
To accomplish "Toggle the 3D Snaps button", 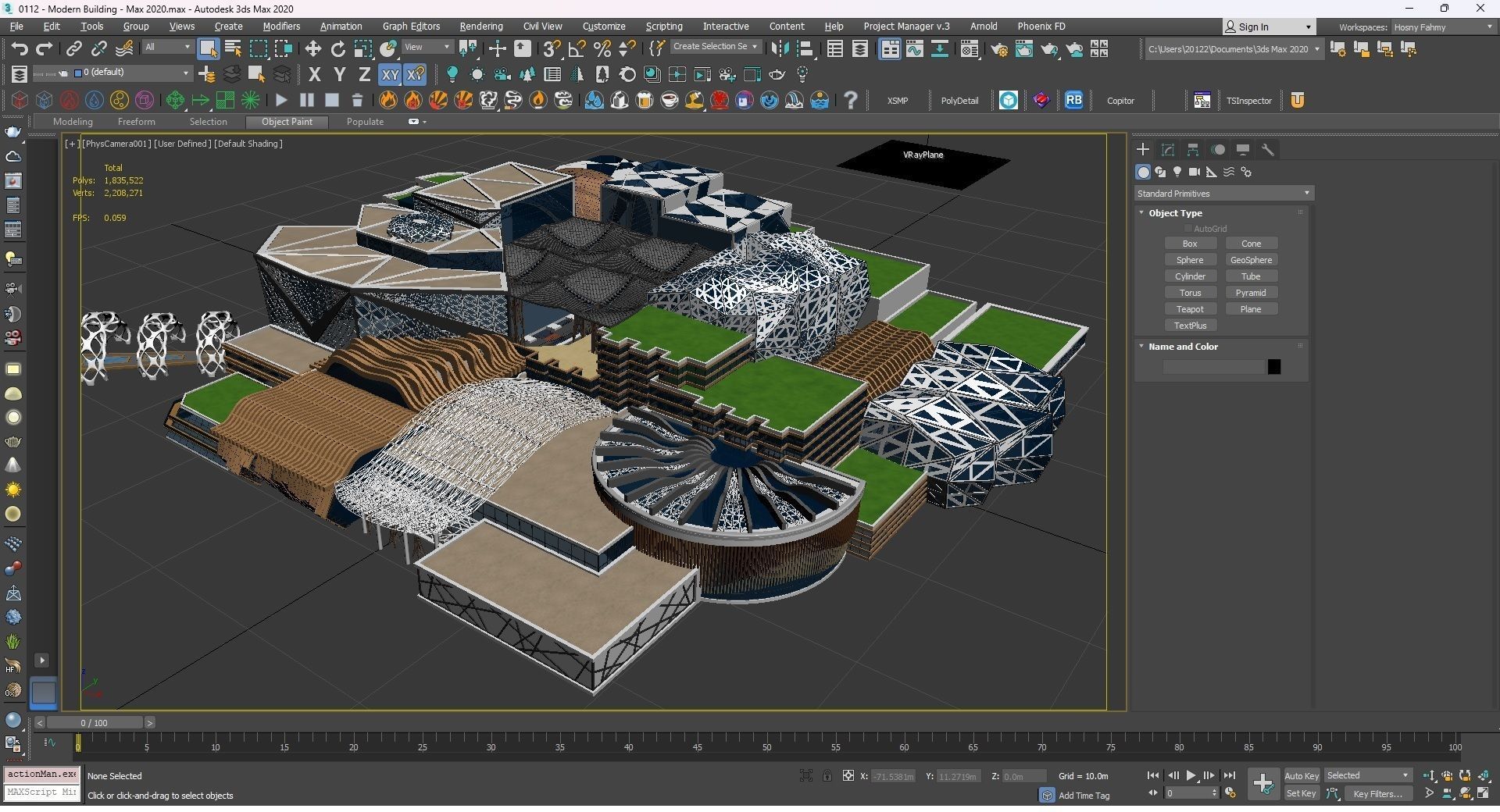I will [552, 49].
